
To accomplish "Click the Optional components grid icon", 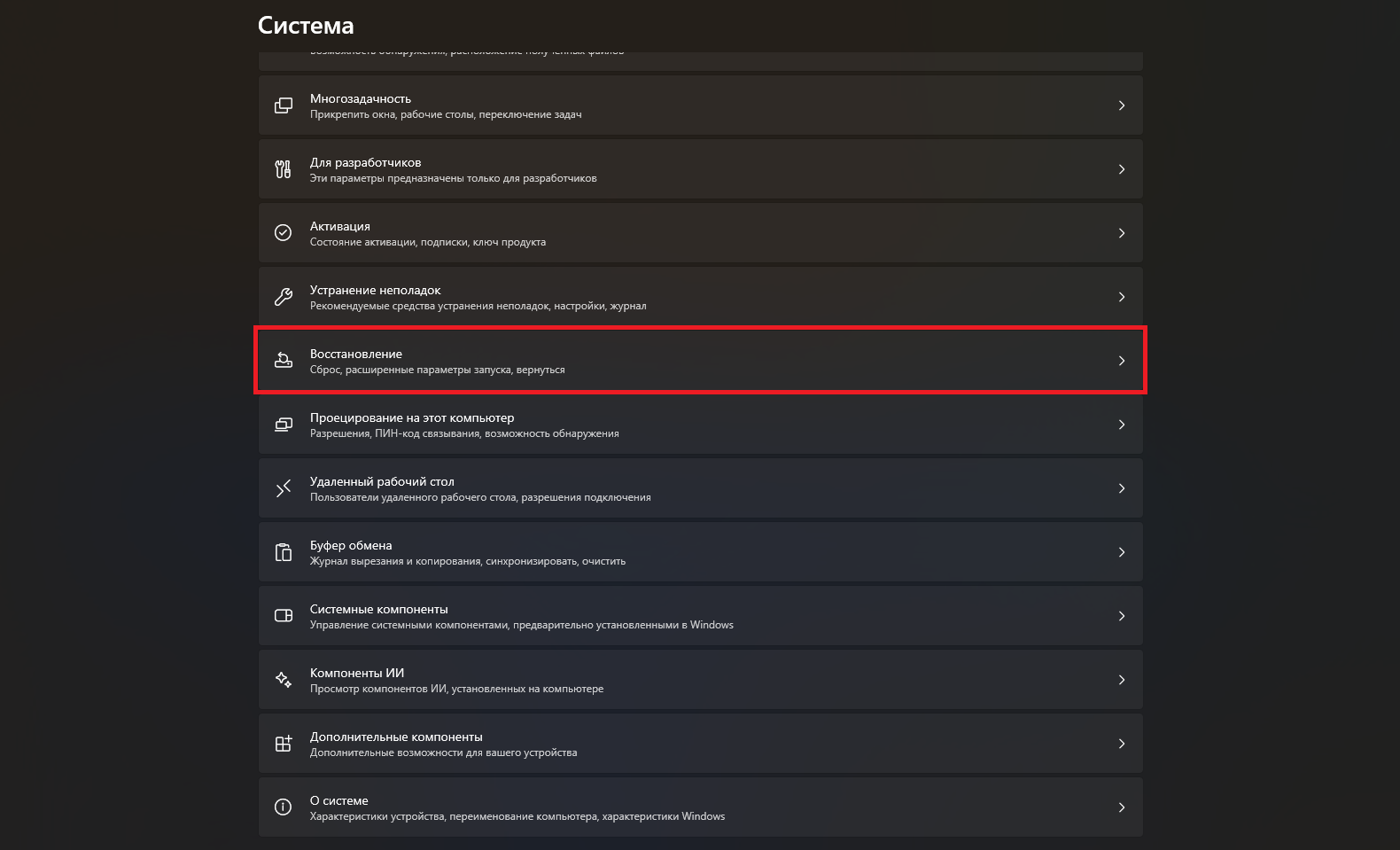I will [284, 744].
